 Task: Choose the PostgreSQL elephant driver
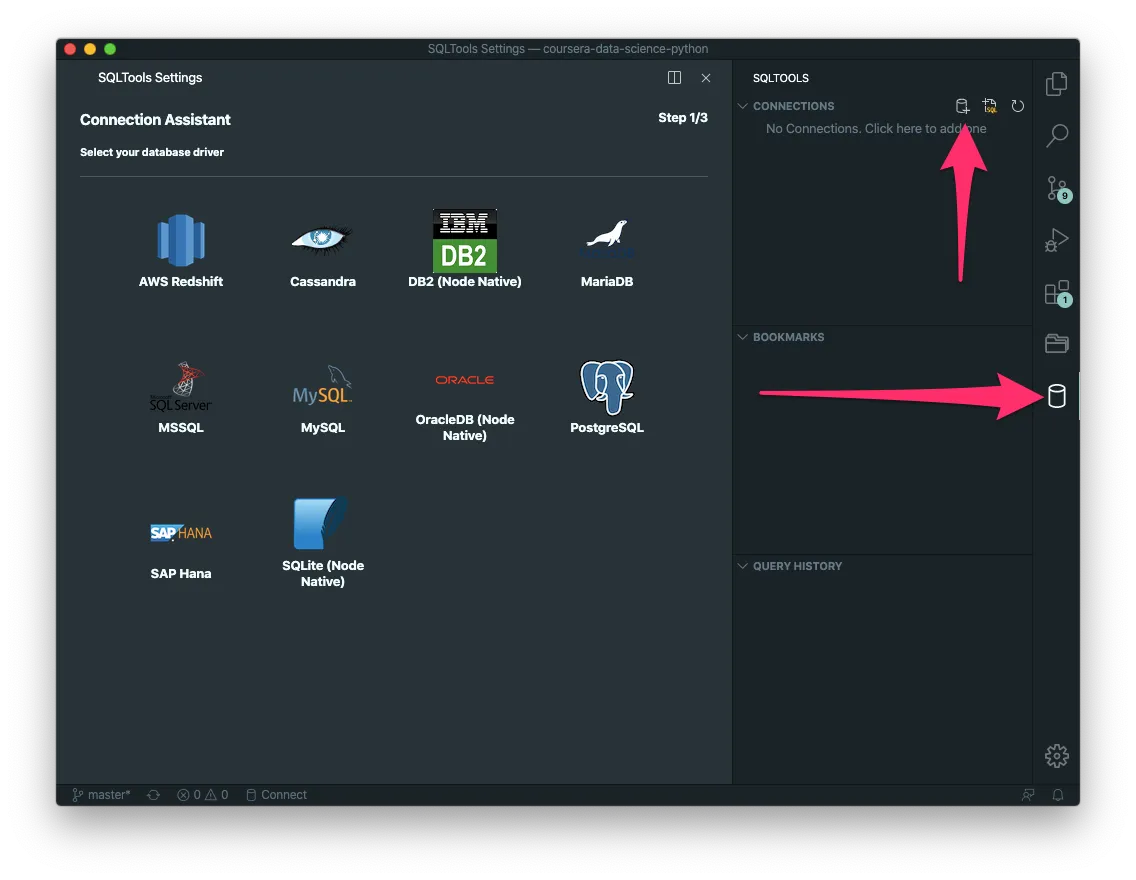click(x=606, y=397)
